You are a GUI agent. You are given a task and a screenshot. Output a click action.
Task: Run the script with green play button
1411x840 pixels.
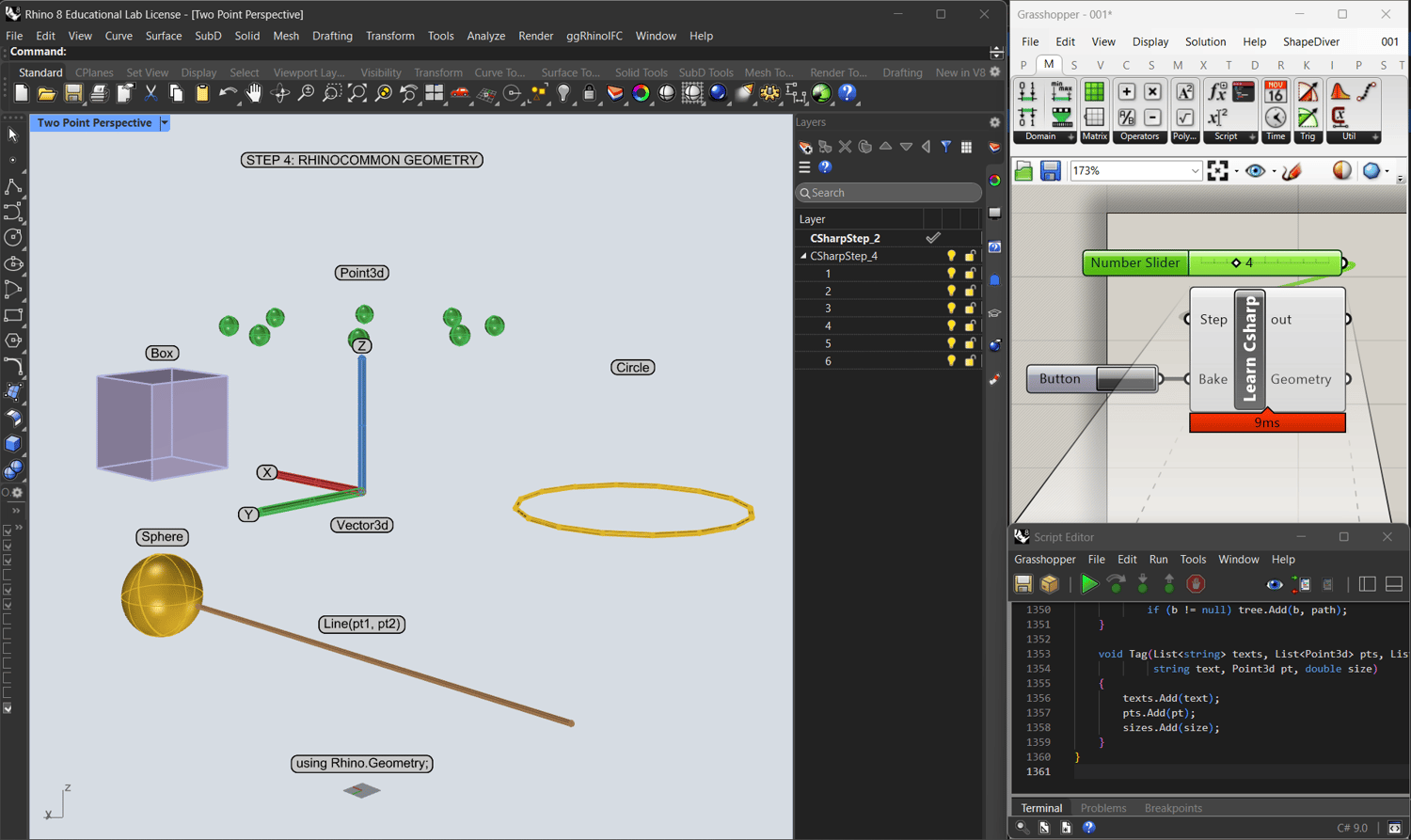[x=1088, y=584]
